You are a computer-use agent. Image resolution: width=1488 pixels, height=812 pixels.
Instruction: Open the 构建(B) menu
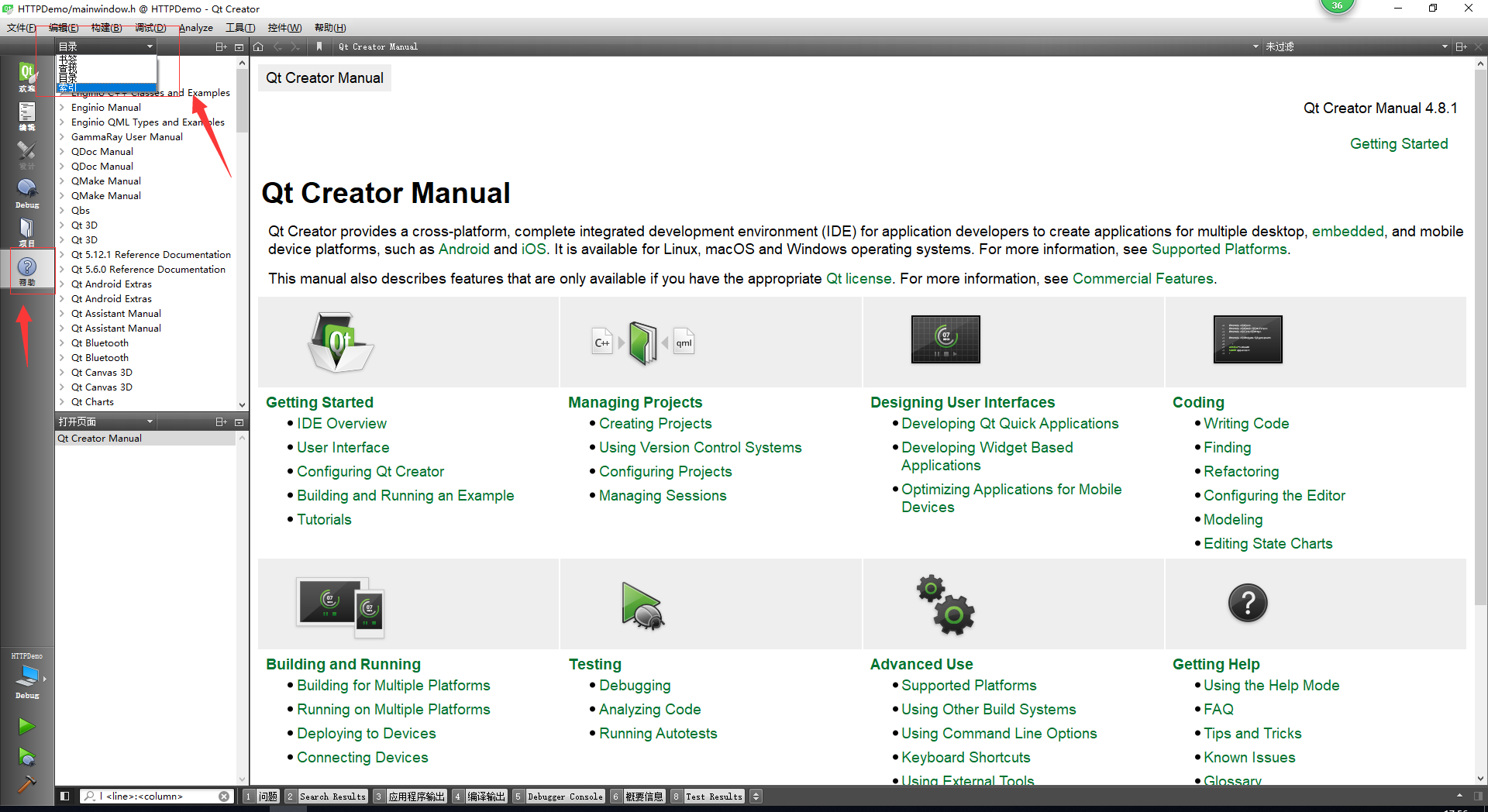point(106,28)
